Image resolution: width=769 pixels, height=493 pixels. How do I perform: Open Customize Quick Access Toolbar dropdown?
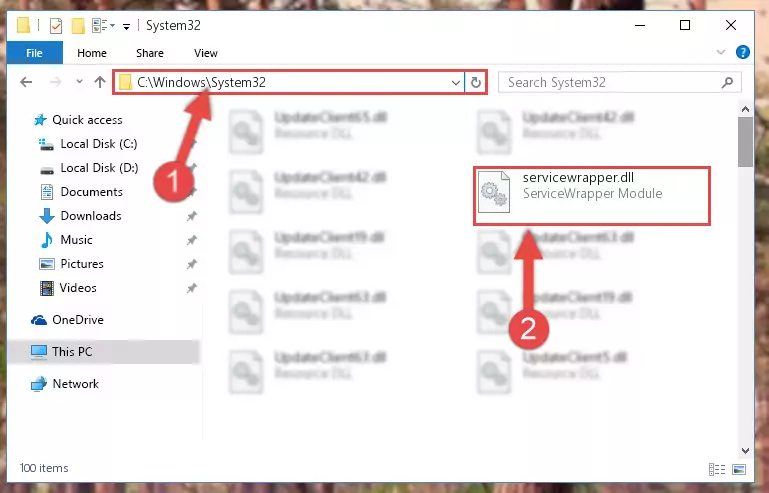tap(127, 26)
